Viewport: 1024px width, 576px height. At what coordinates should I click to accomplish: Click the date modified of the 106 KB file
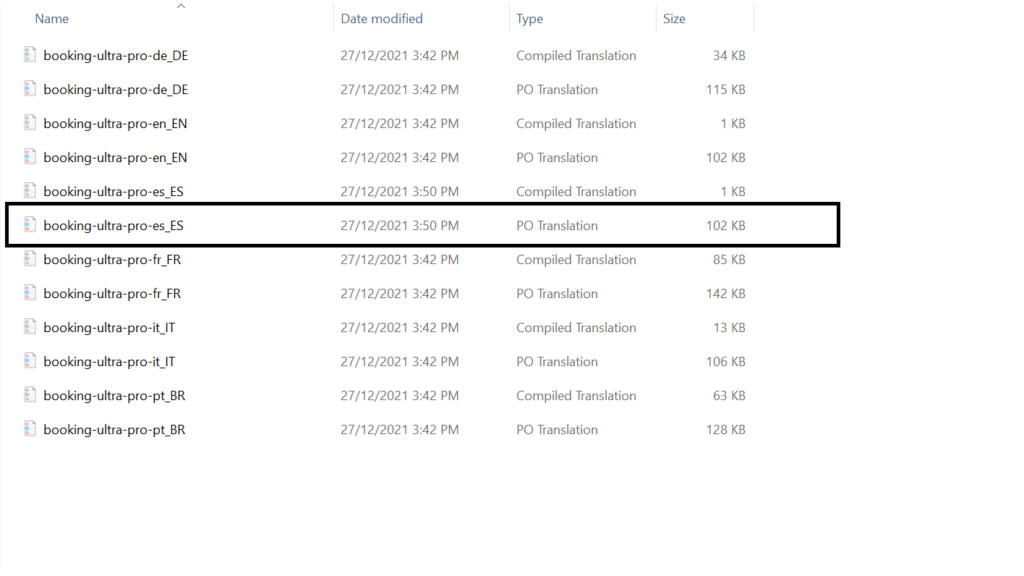pos(400,361)
